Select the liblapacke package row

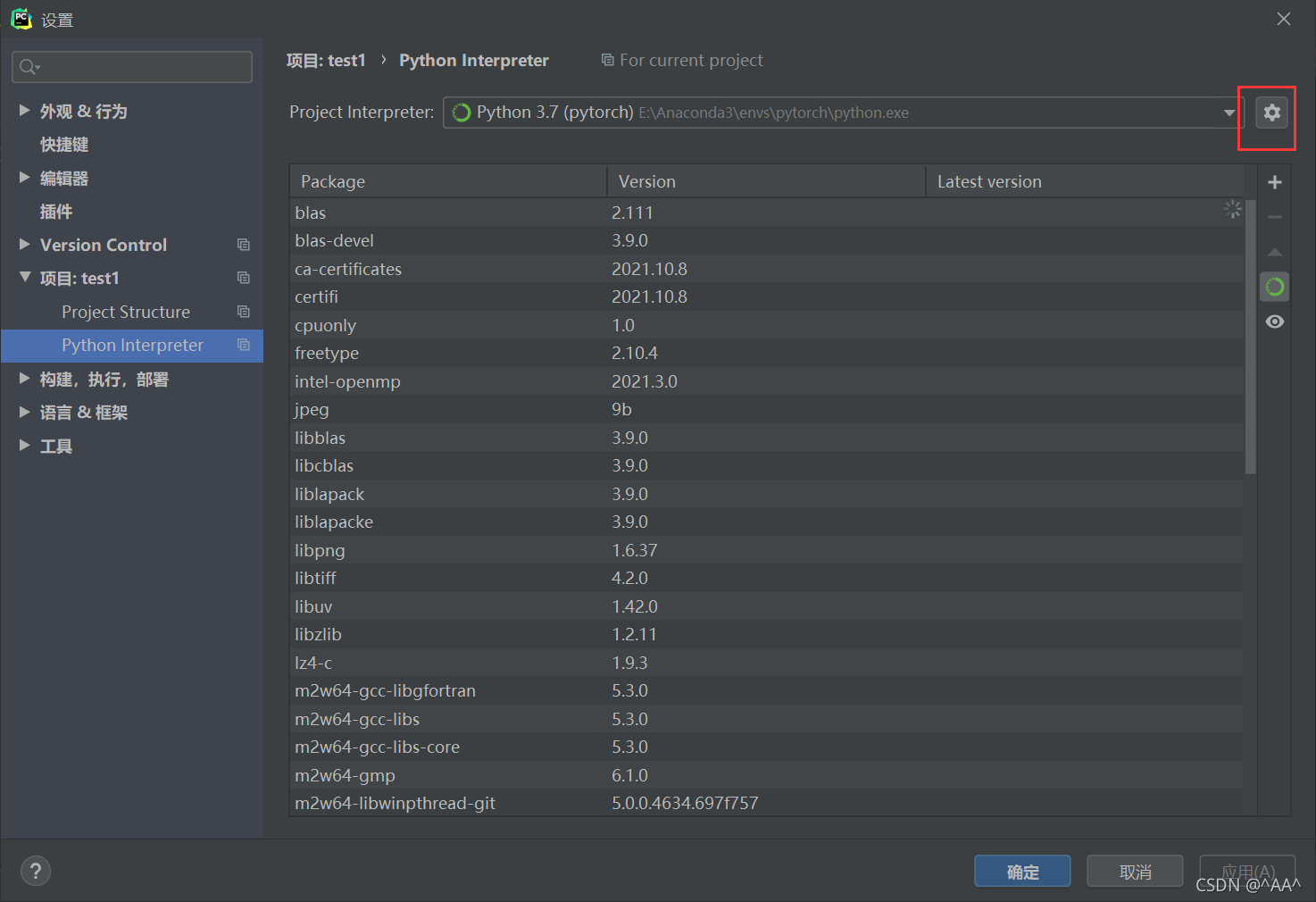click(x=767, y=522)
